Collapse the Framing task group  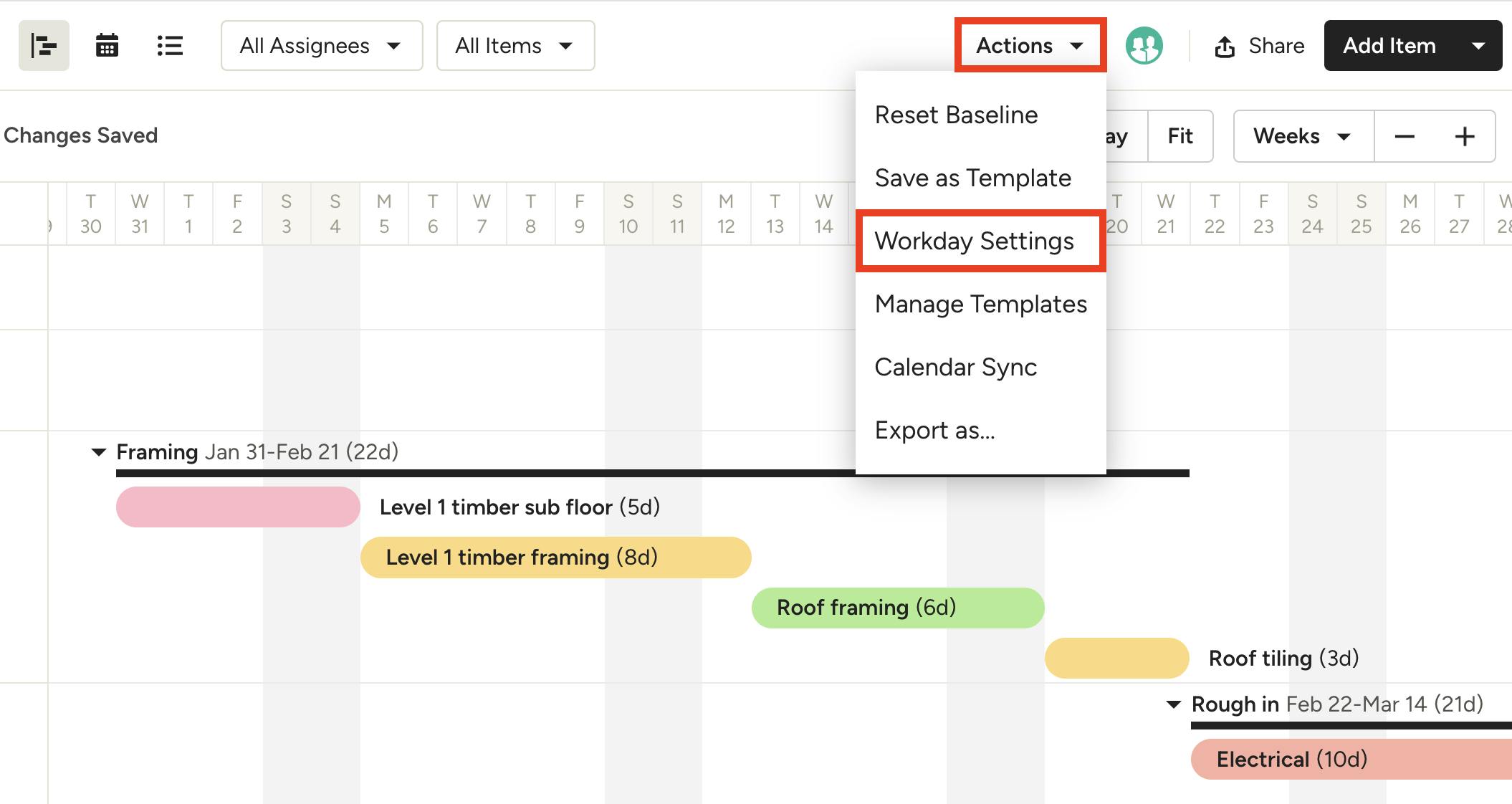pyautogui.click(x=97, y=451)
